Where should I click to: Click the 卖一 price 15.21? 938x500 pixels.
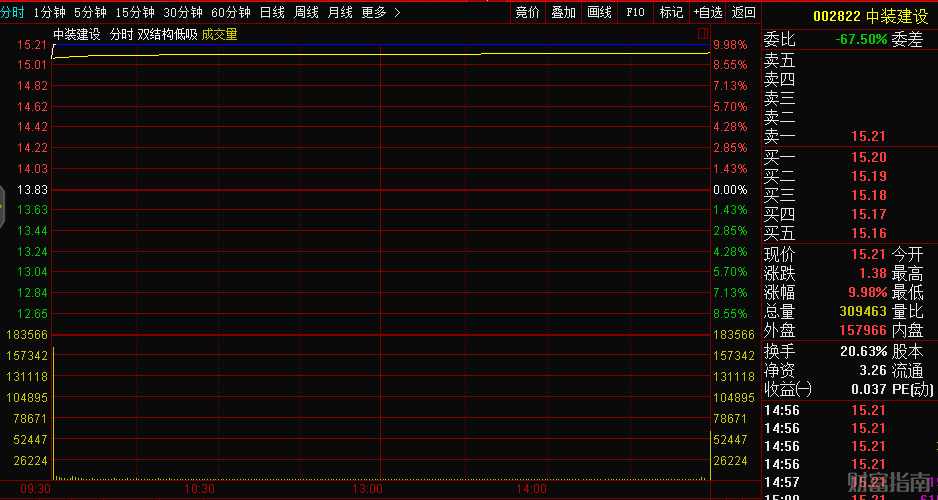coord(869,136)
